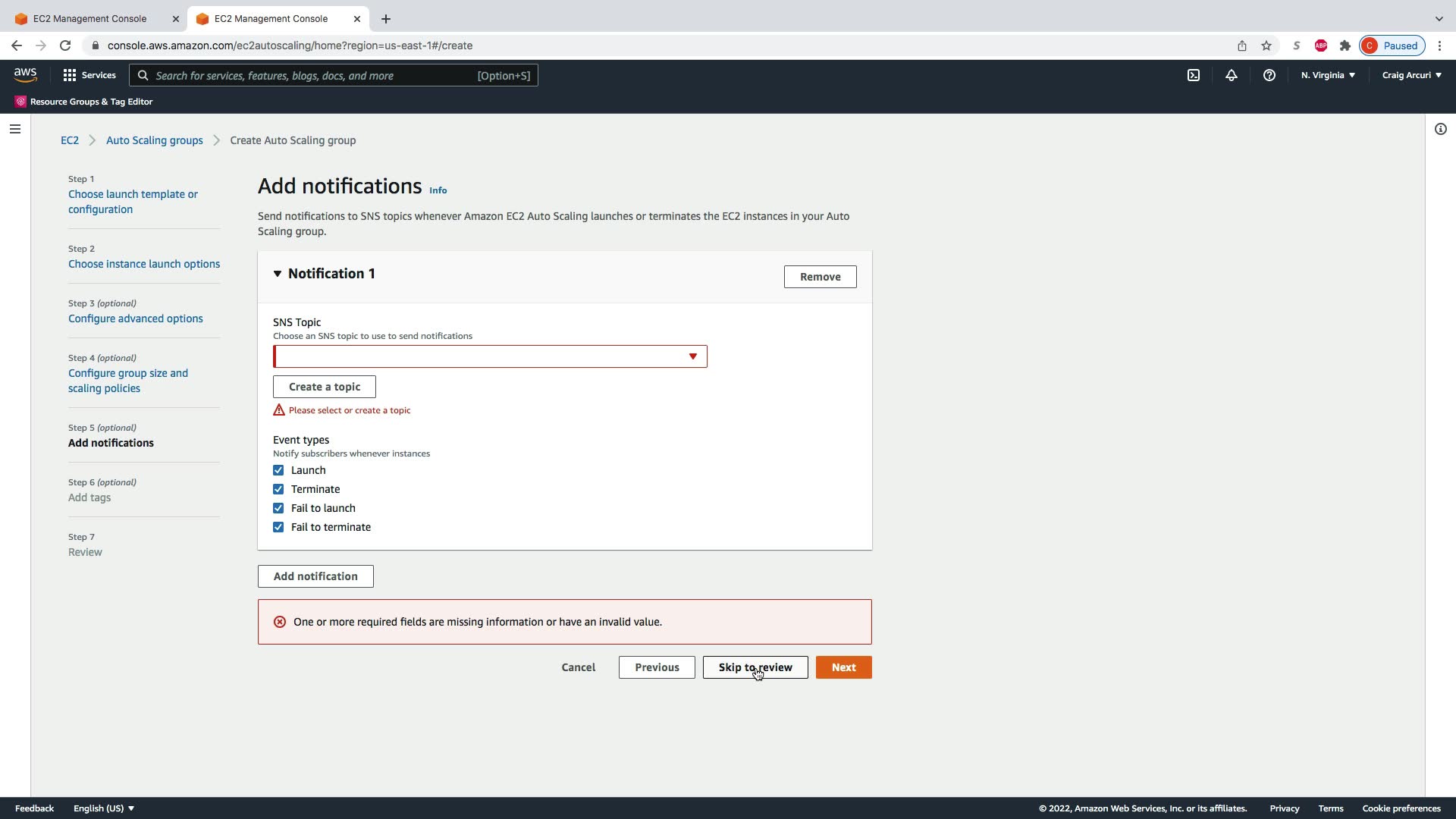
Task: Open the Services grid menu icon
Action: point(70,75)
